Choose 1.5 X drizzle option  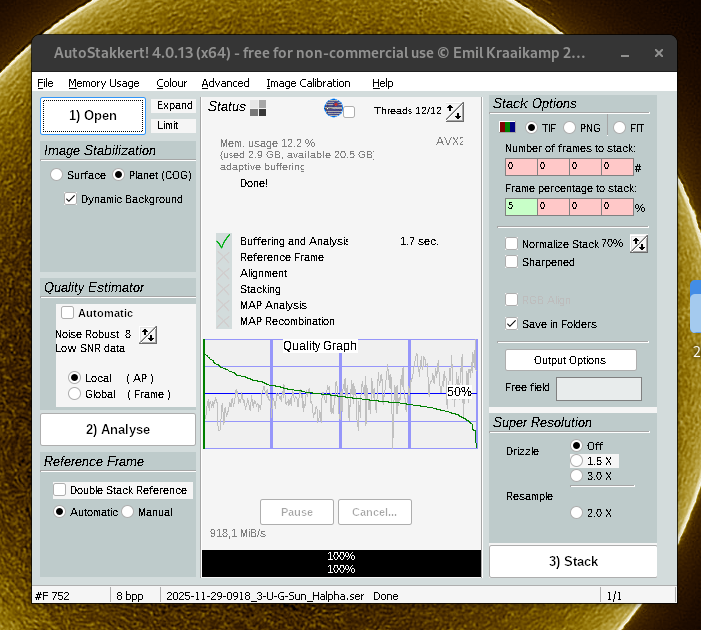pos(576,460)
